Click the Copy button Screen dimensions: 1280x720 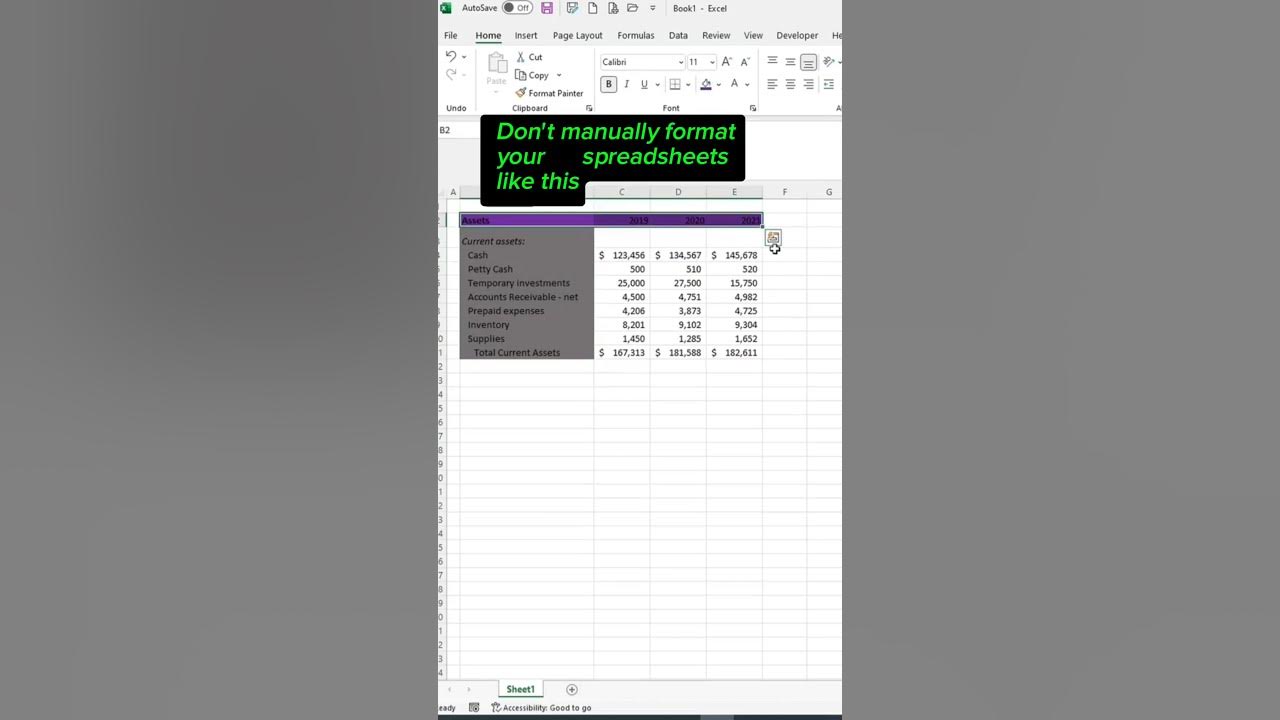532,75
